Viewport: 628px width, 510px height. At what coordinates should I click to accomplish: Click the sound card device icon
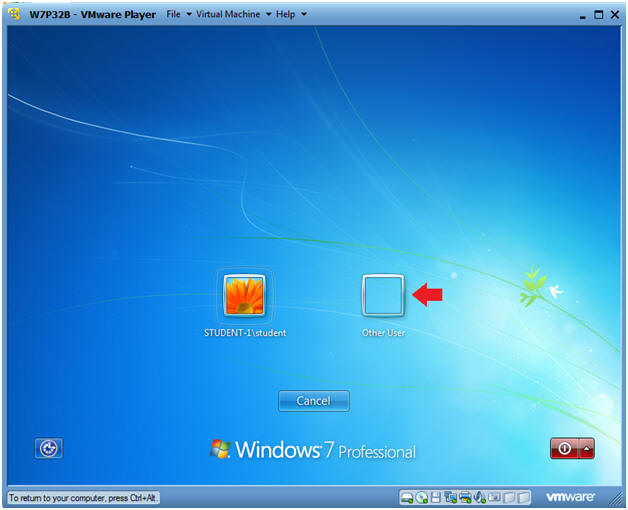click(479, 498)
